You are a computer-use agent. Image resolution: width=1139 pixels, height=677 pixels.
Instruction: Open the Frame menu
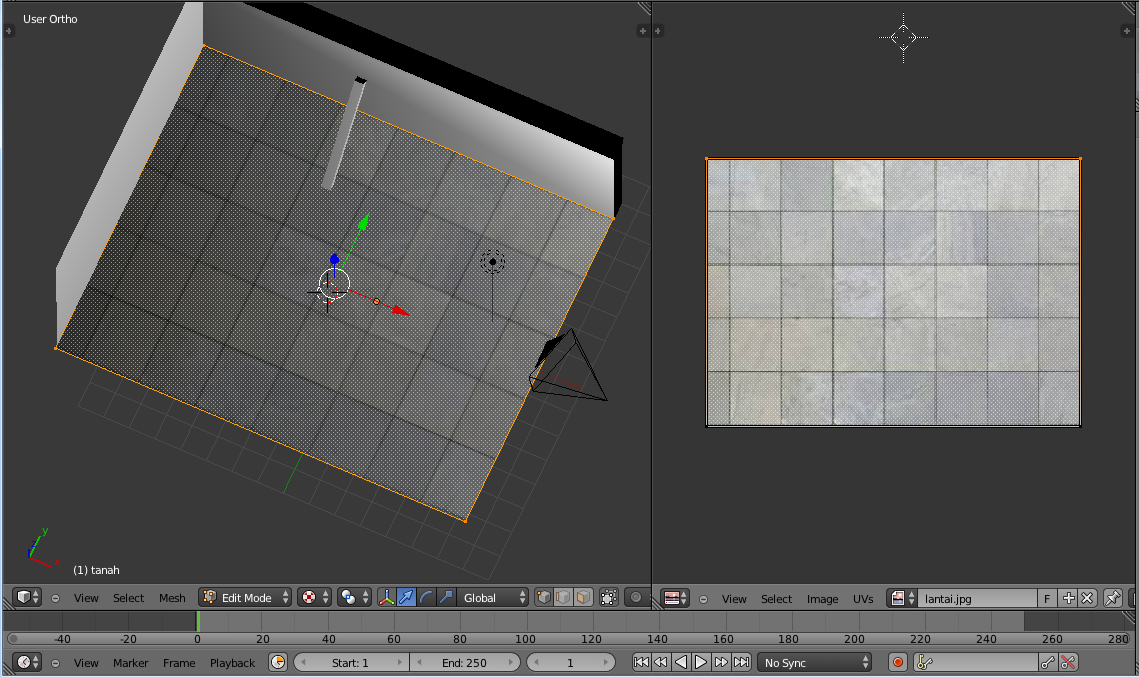tap(179, 663)
